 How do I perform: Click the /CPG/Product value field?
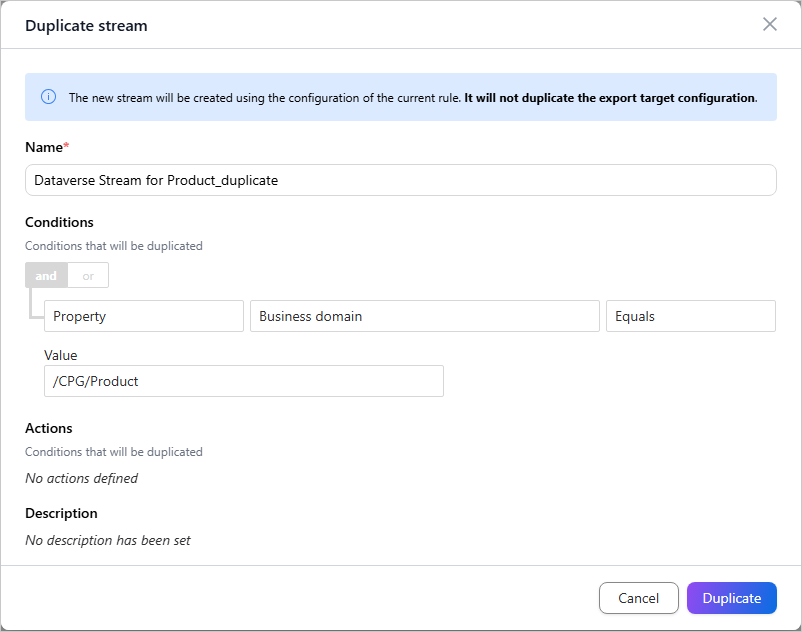pos(243,381)
